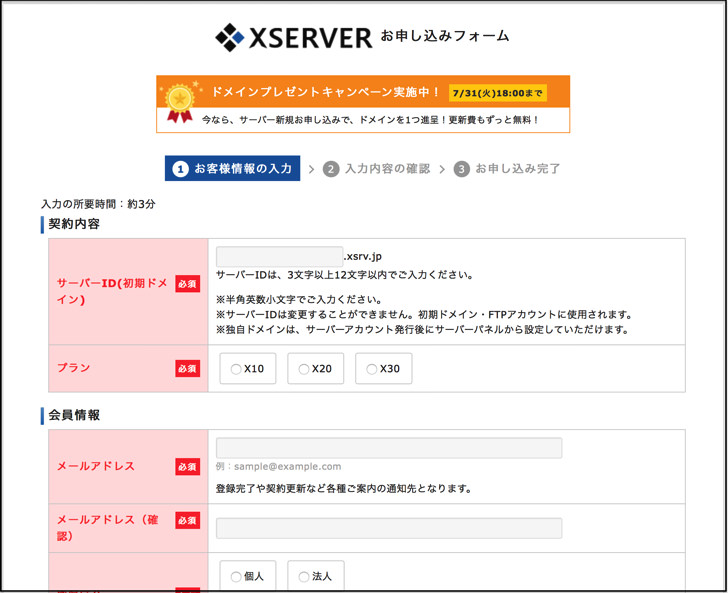This screenshot has height=593, width=728.
Task: Click the .xsrv.jp domain suffix text
Action: click(363, 256)
